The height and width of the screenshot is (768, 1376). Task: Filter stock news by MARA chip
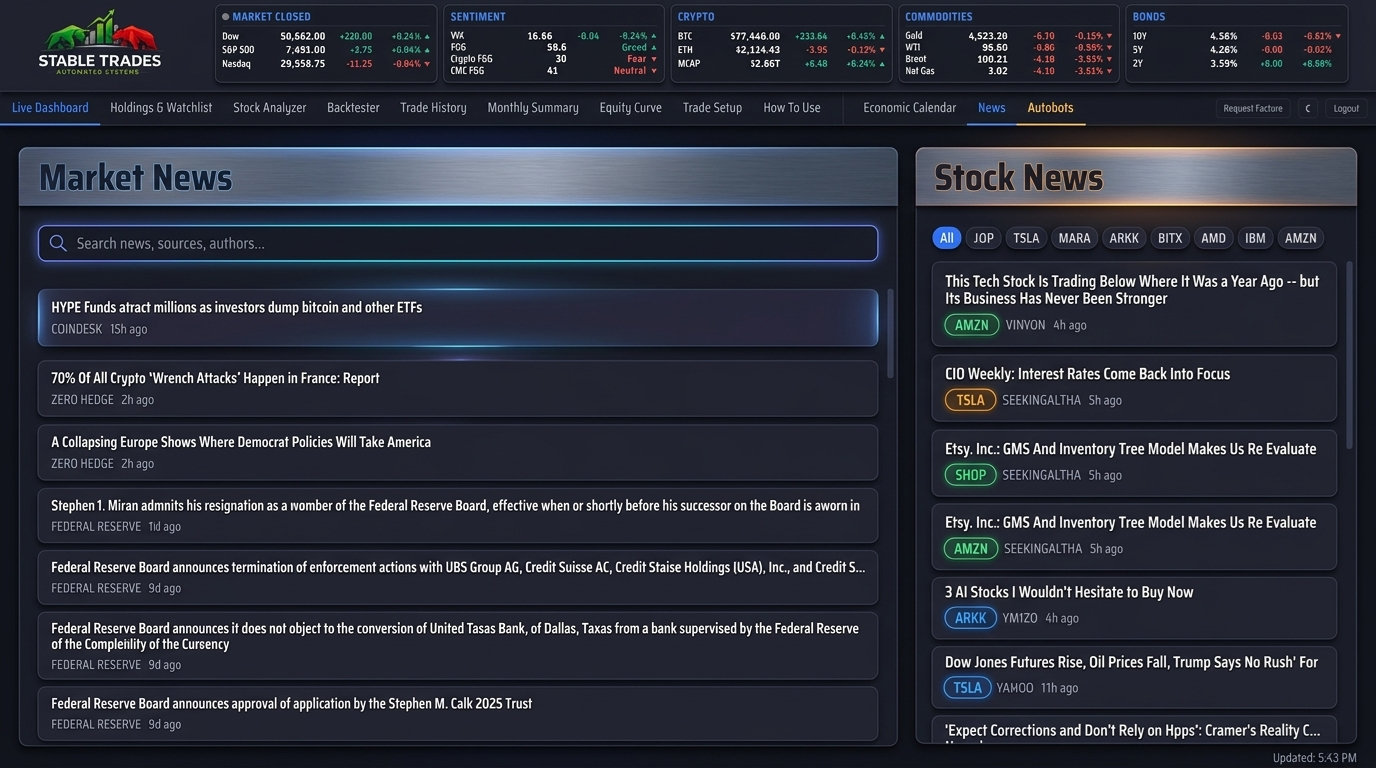tap(1074, 238)
